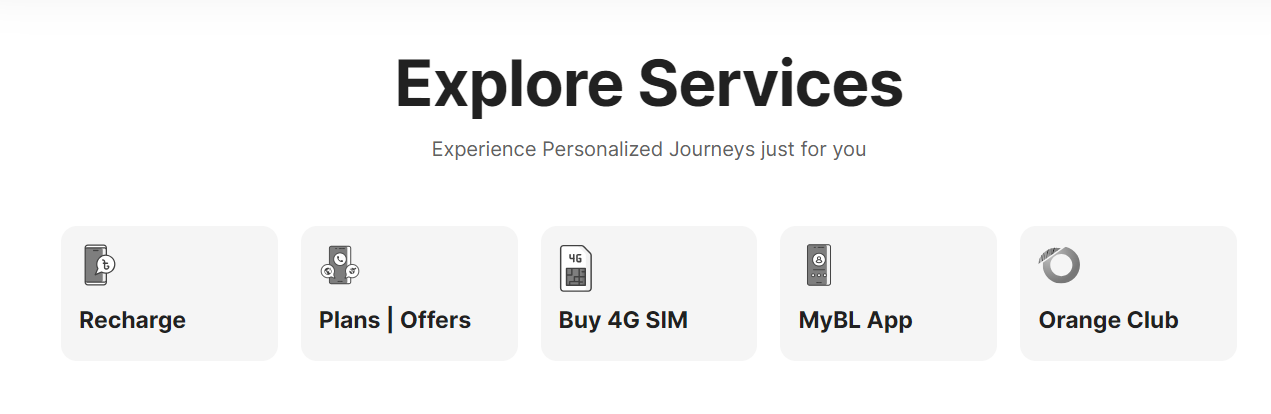Click the Experience Personalized Journeys subtitle

click(x=649, y=150)
